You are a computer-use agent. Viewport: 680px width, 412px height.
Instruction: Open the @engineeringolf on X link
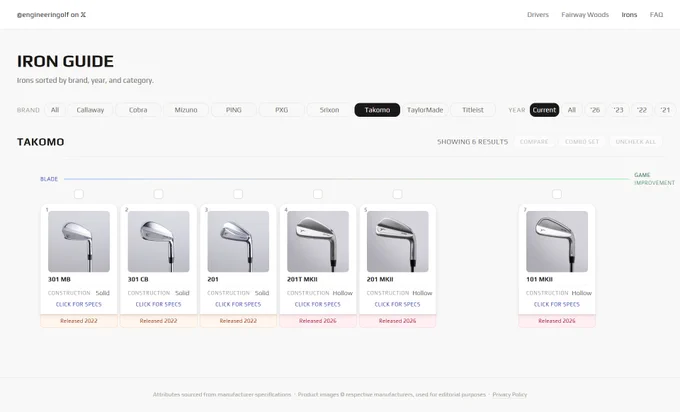click(x=51, y=15)
